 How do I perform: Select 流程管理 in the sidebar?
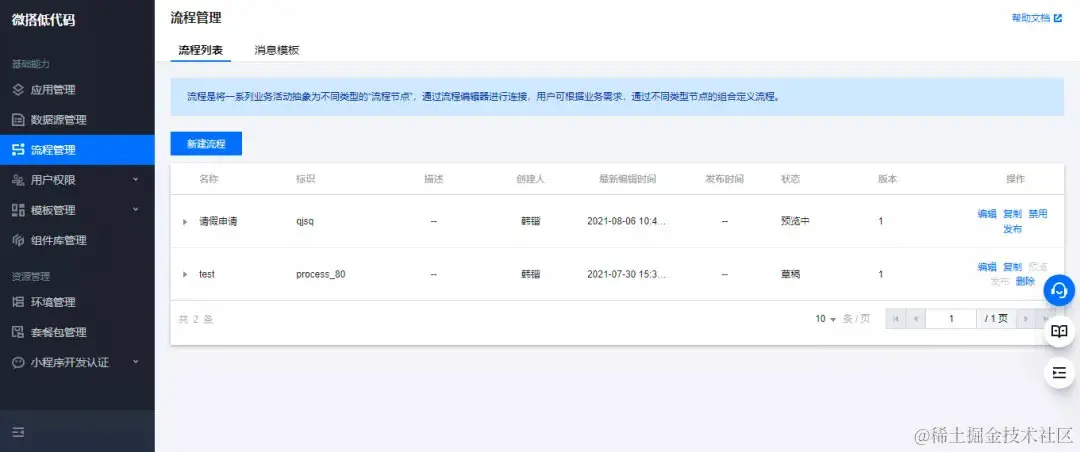pos(77,150)
